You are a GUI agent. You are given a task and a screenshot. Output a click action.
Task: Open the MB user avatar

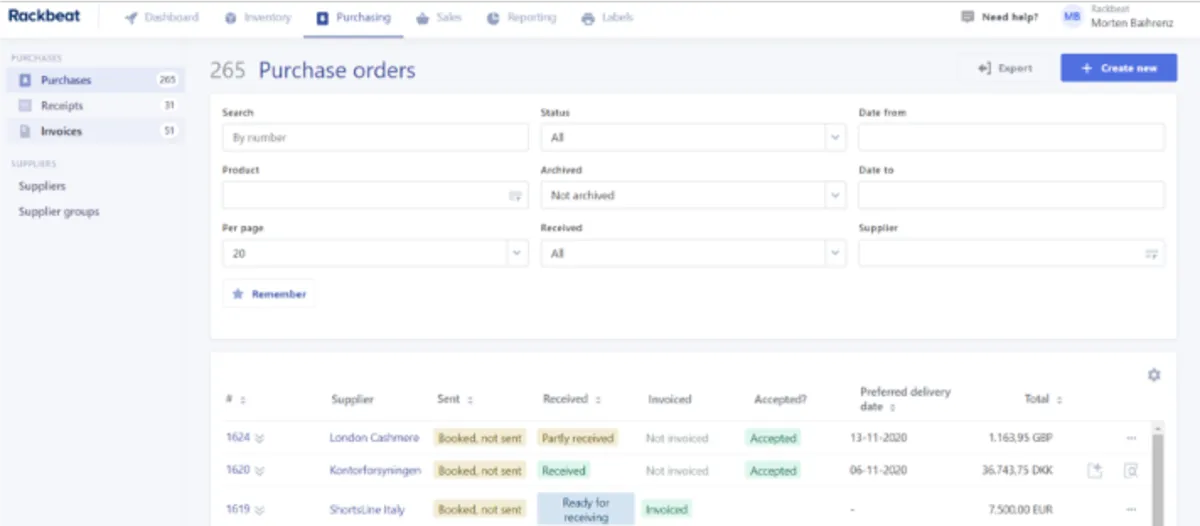pos(1072,17)
